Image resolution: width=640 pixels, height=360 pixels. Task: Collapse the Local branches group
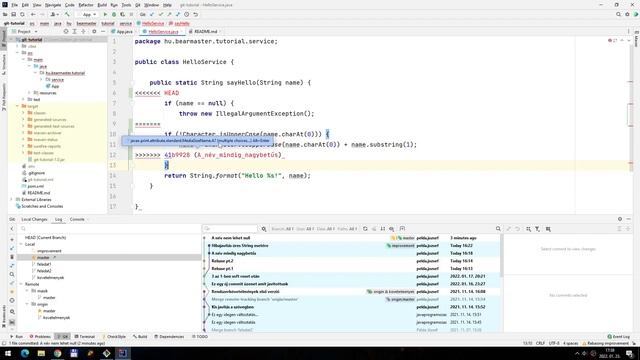coord(21,244)
